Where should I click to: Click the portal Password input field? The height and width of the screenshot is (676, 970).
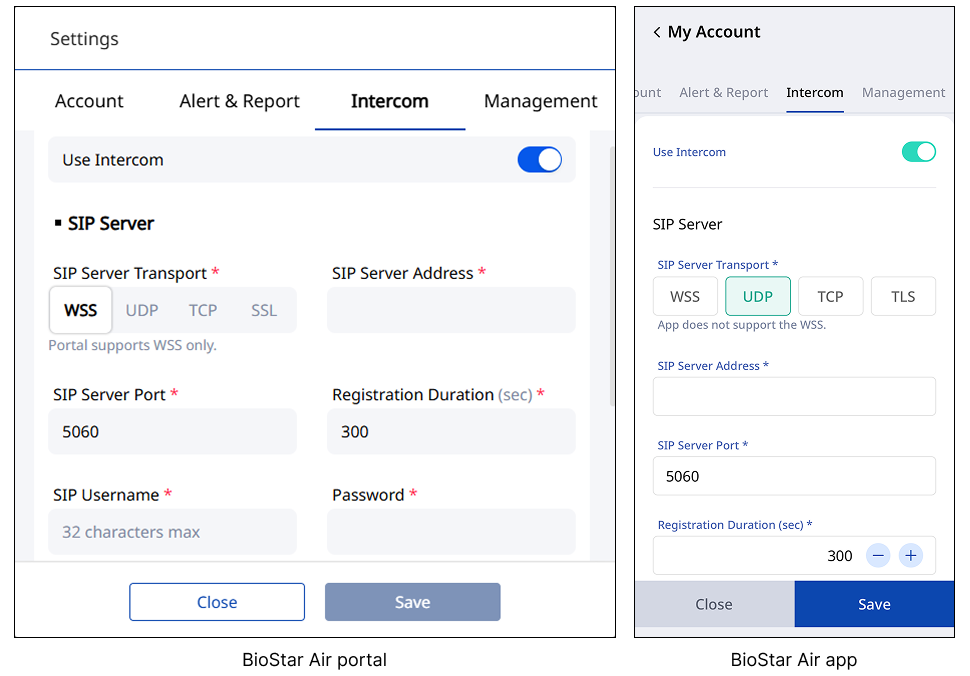(451, 532)
